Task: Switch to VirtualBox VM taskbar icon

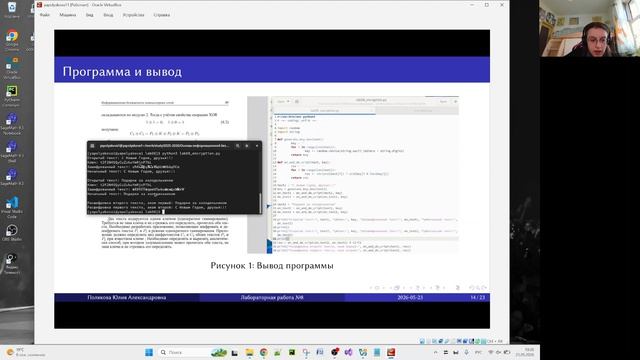Action: point(391,352)
